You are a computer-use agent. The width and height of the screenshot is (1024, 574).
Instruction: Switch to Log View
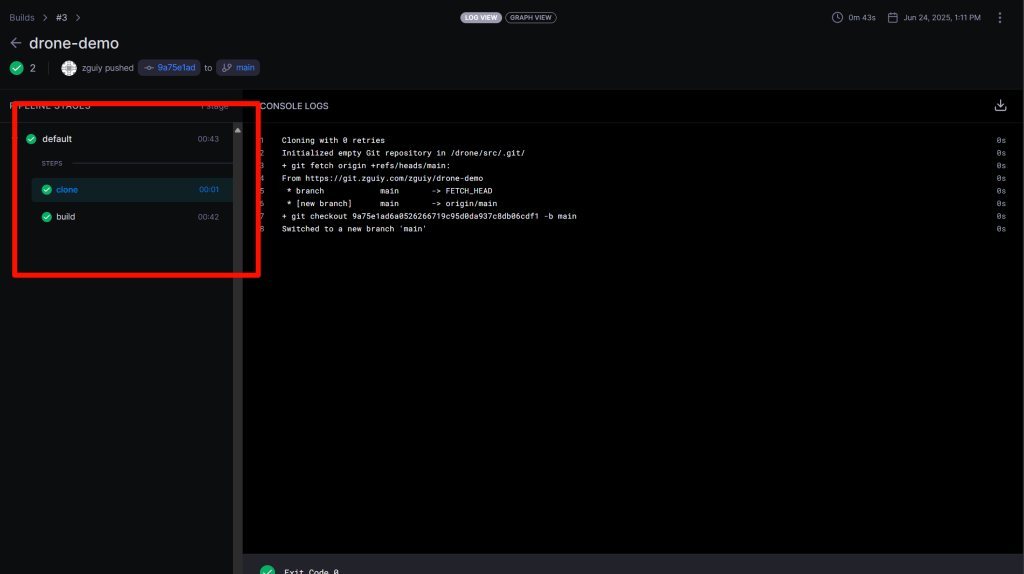coord(480,17)
